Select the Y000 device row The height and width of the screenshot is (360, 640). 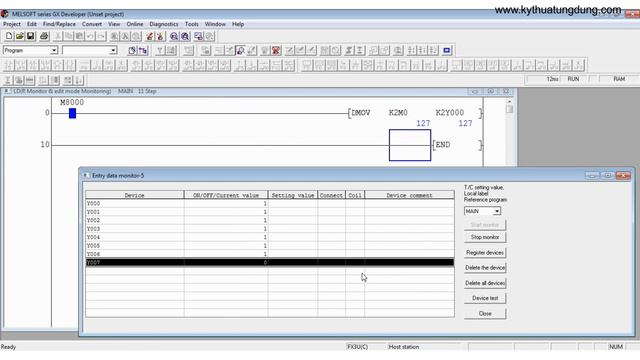point(269,203)
